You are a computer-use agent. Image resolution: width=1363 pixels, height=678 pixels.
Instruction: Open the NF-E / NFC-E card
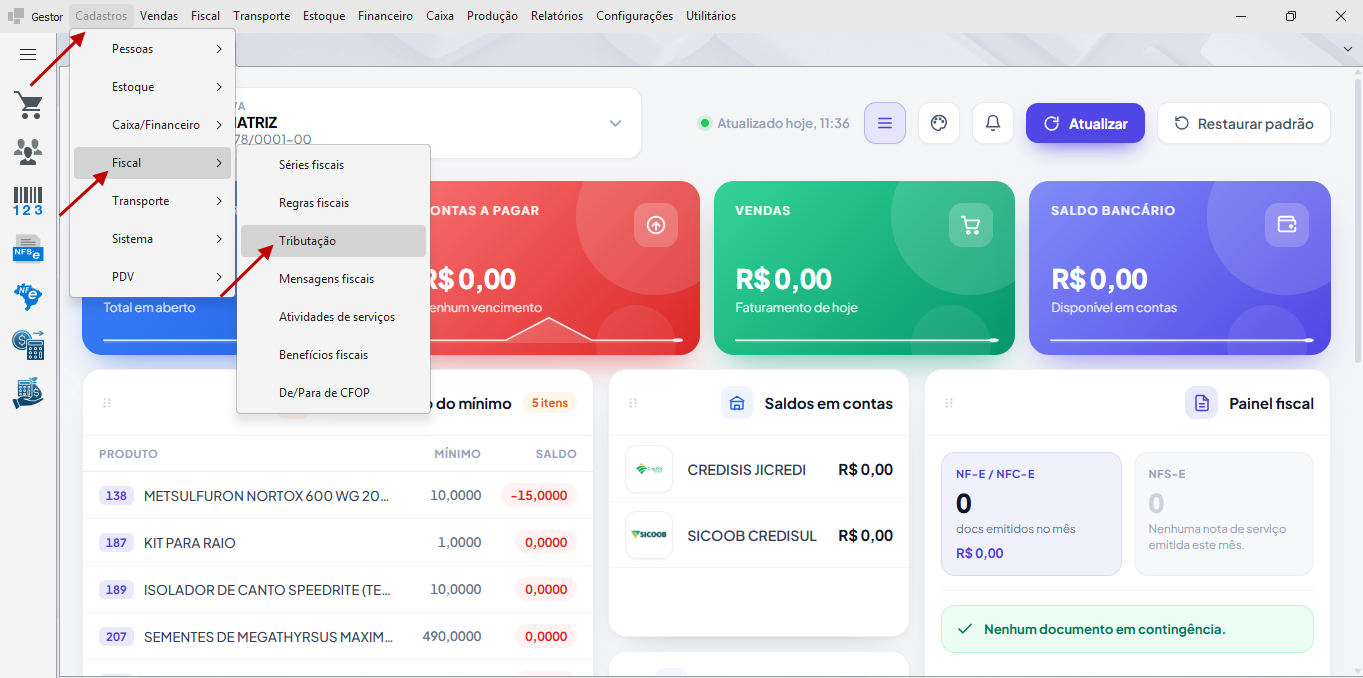pyautogui.click(x=1031, y=514)
